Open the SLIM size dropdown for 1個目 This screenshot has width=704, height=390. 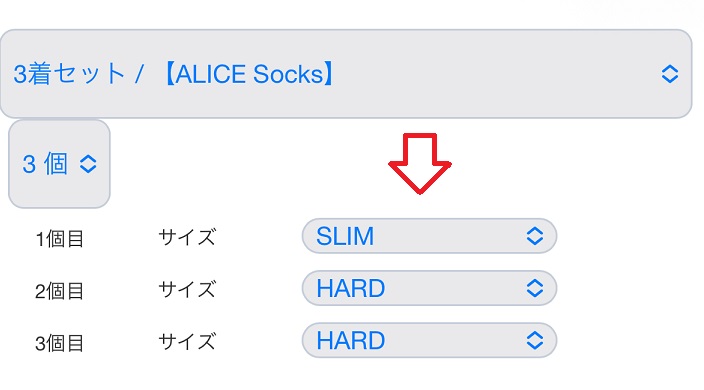tap(429, 236)
